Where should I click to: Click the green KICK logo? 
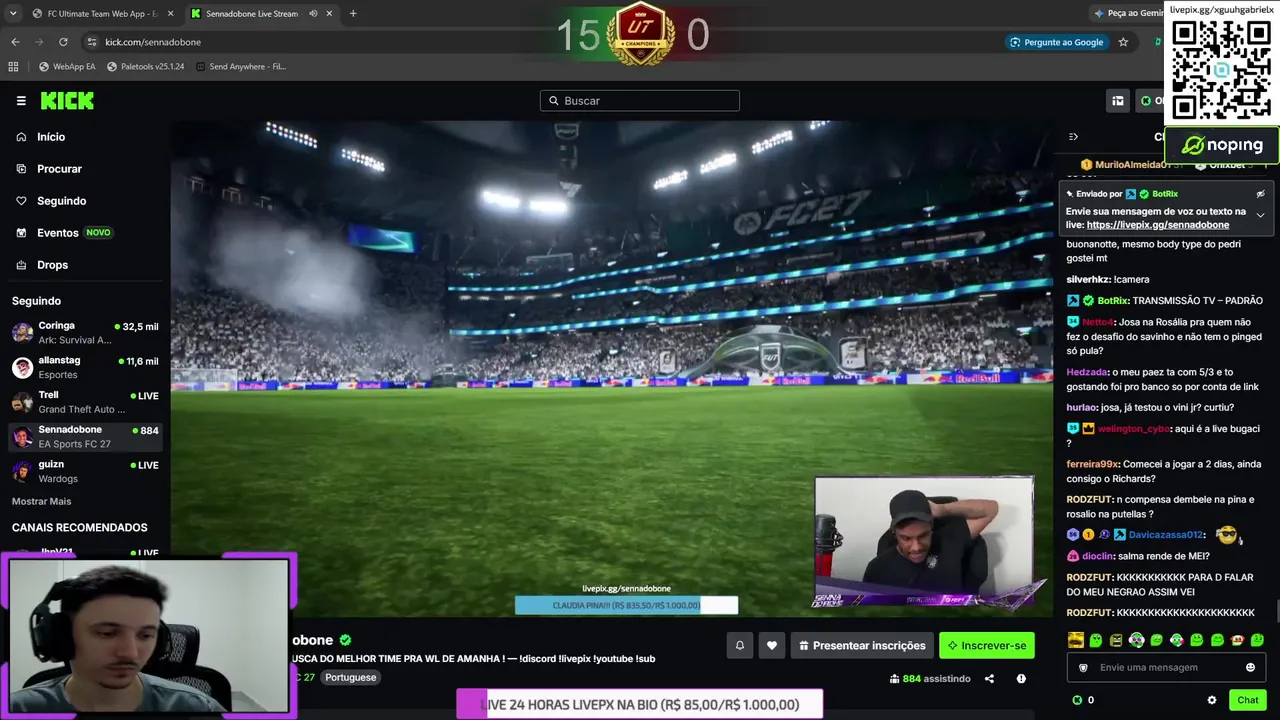tap(67, 101)
